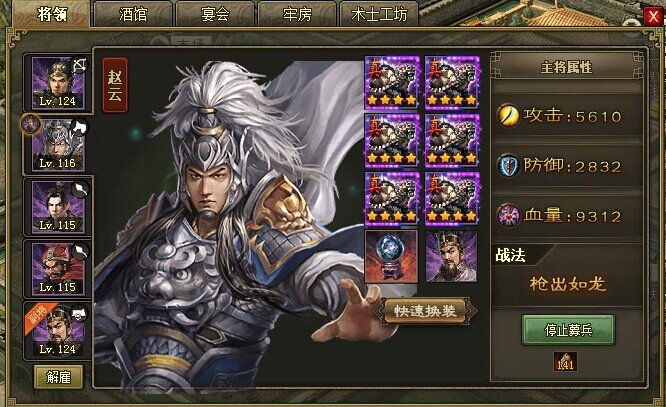The image size is (666, 407).
Task: Select the first Lv. 124 general portrait
Action: click(x=58, y=83)
